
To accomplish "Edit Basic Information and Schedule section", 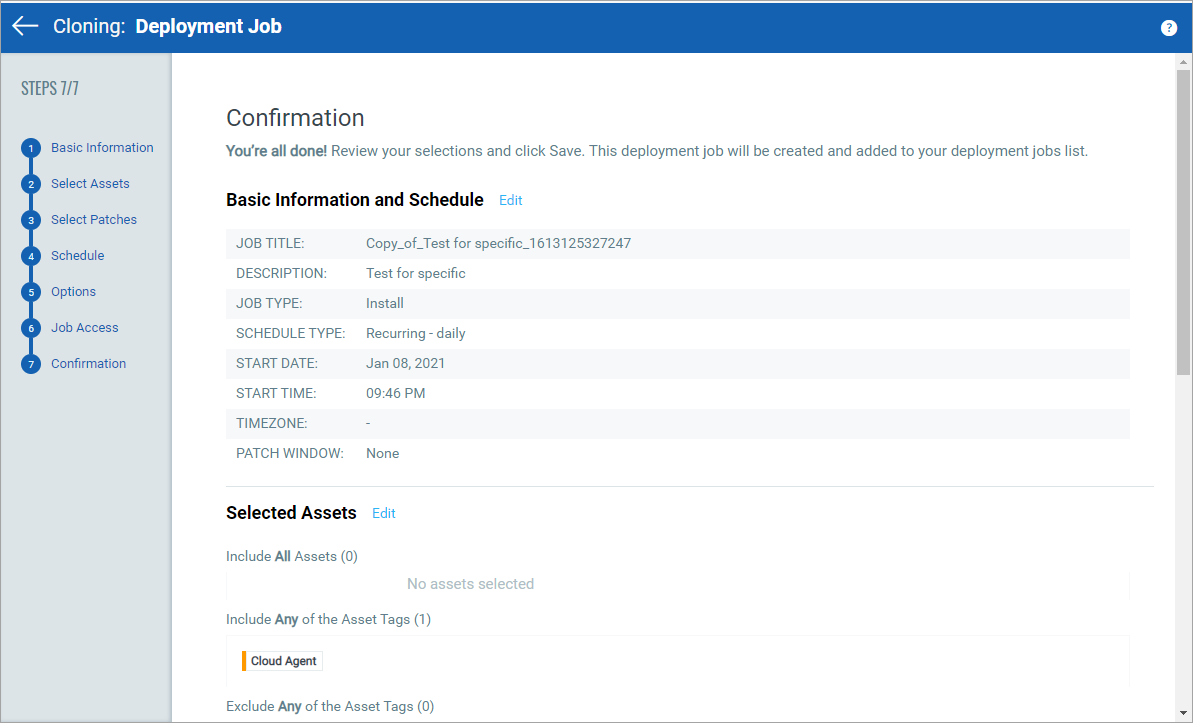I will click(510, 201).
